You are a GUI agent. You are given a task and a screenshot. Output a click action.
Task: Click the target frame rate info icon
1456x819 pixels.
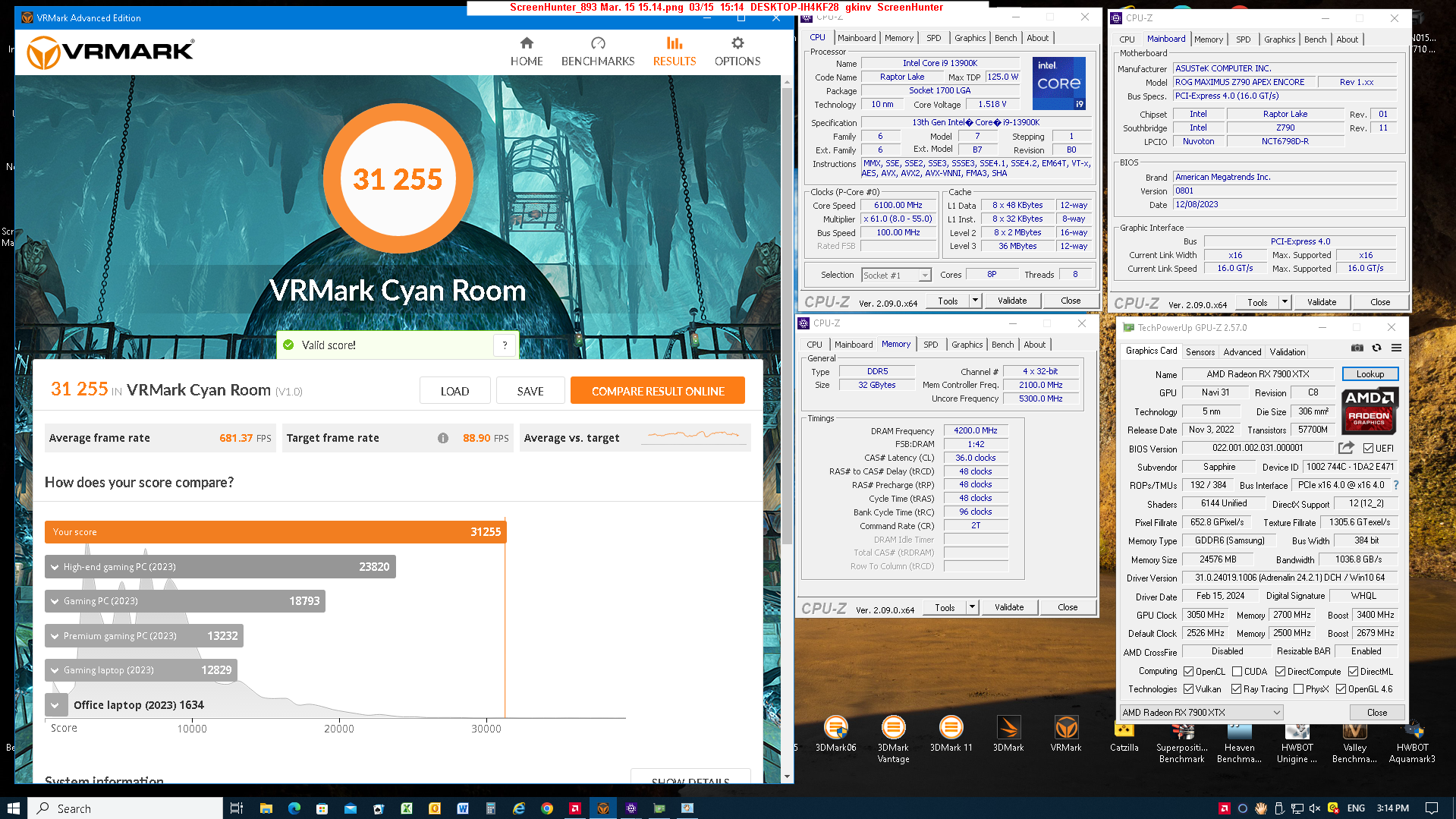tap(443, 438)
